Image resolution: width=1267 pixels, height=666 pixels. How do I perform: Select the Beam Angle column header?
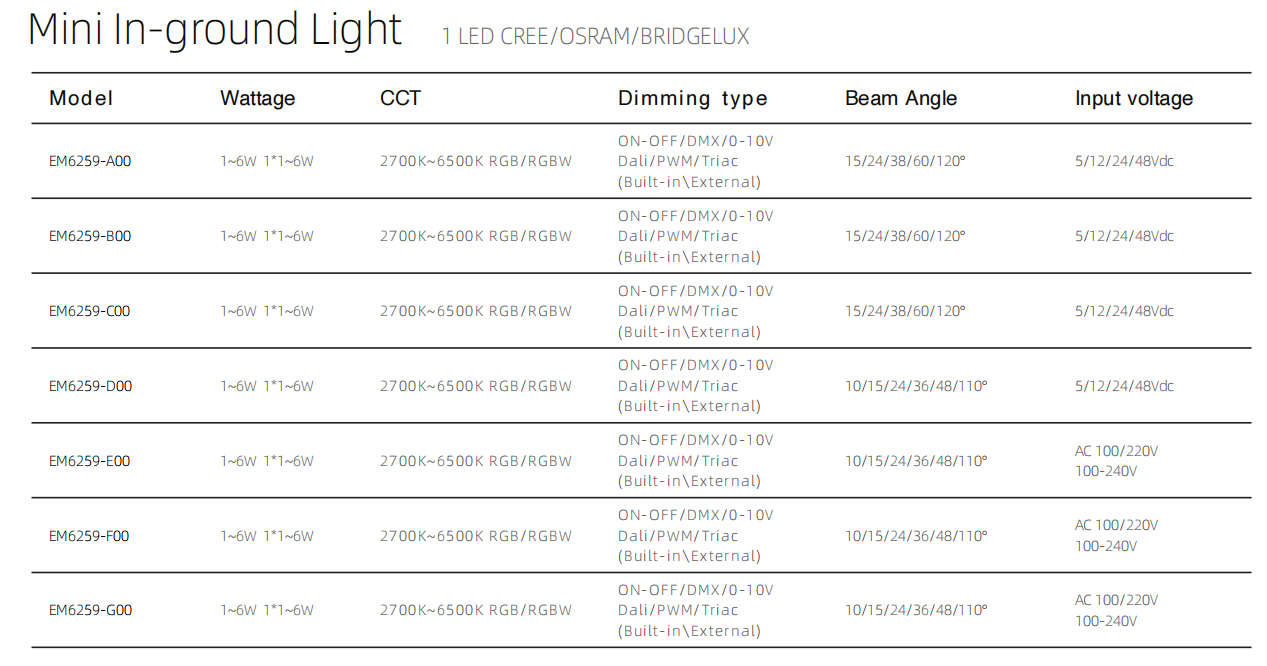point(901,99)
